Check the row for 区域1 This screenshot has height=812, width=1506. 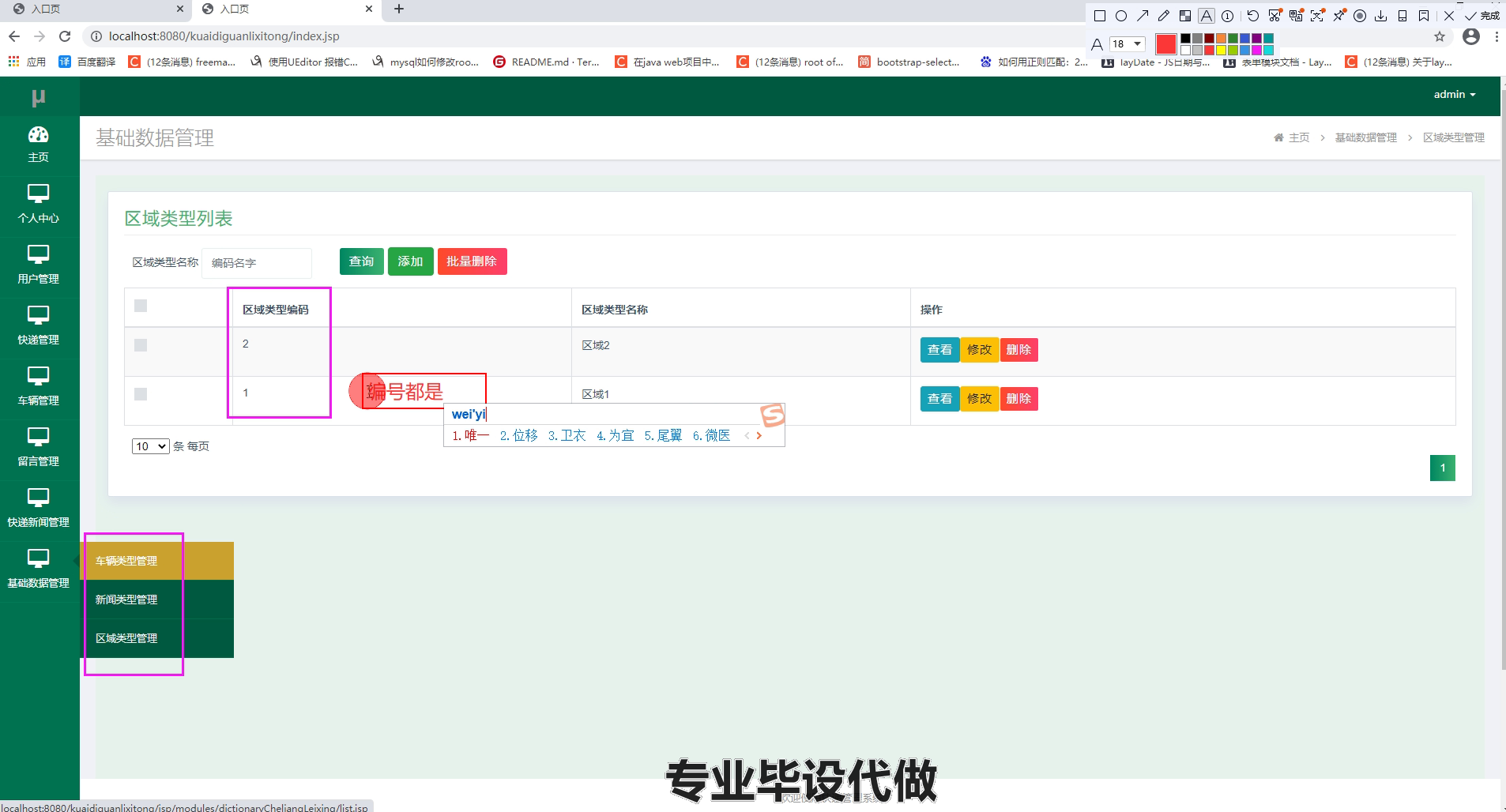141,394
